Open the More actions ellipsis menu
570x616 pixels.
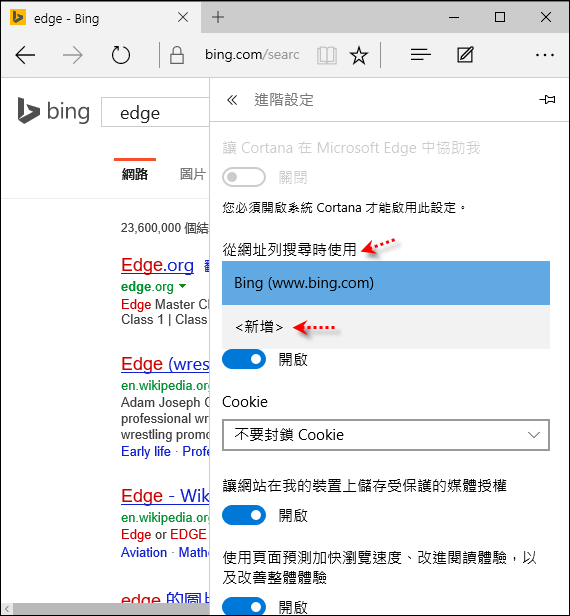[545, 55]
